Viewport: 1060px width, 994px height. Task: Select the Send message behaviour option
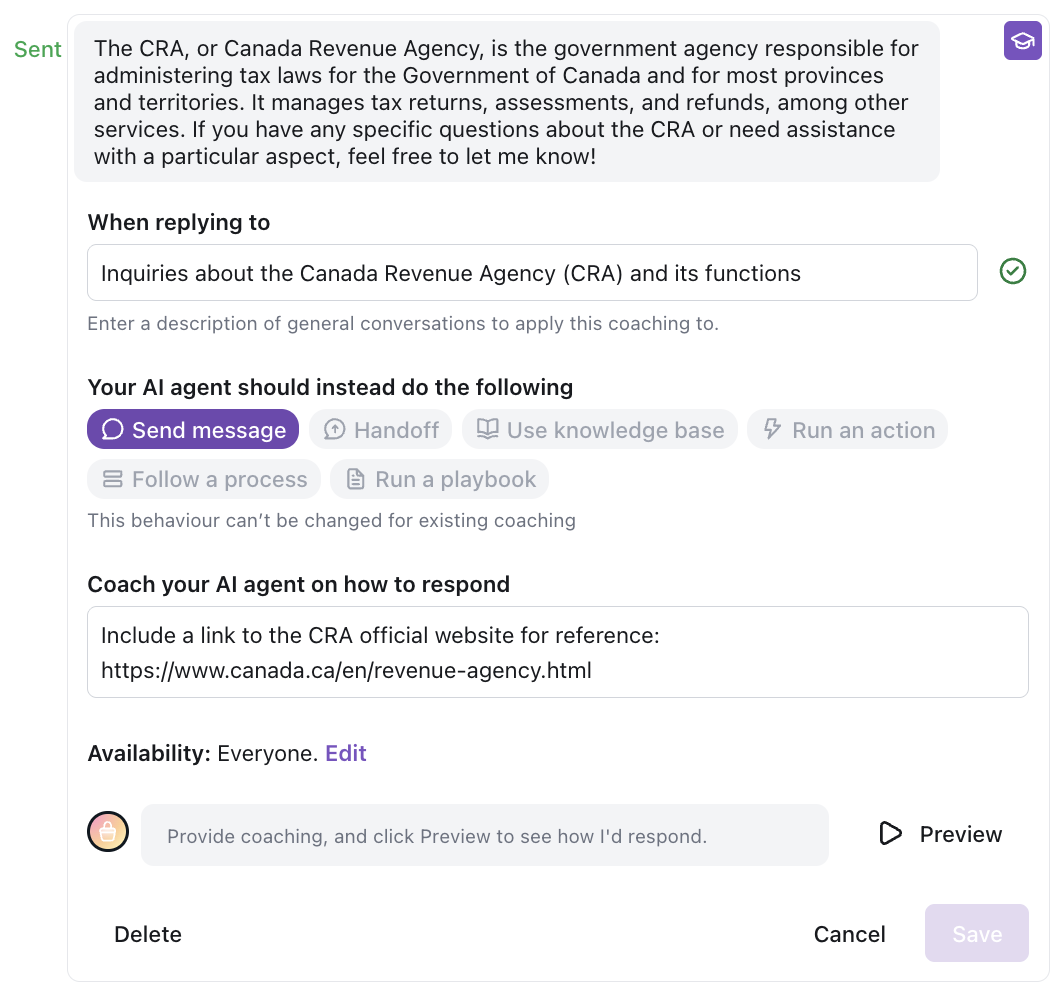[193, 430]
